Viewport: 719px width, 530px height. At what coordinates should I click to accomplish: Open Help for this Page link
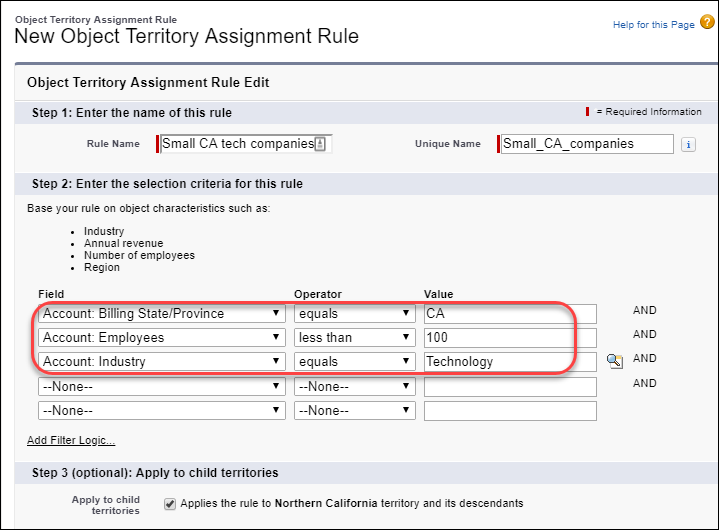click(653, 25)
